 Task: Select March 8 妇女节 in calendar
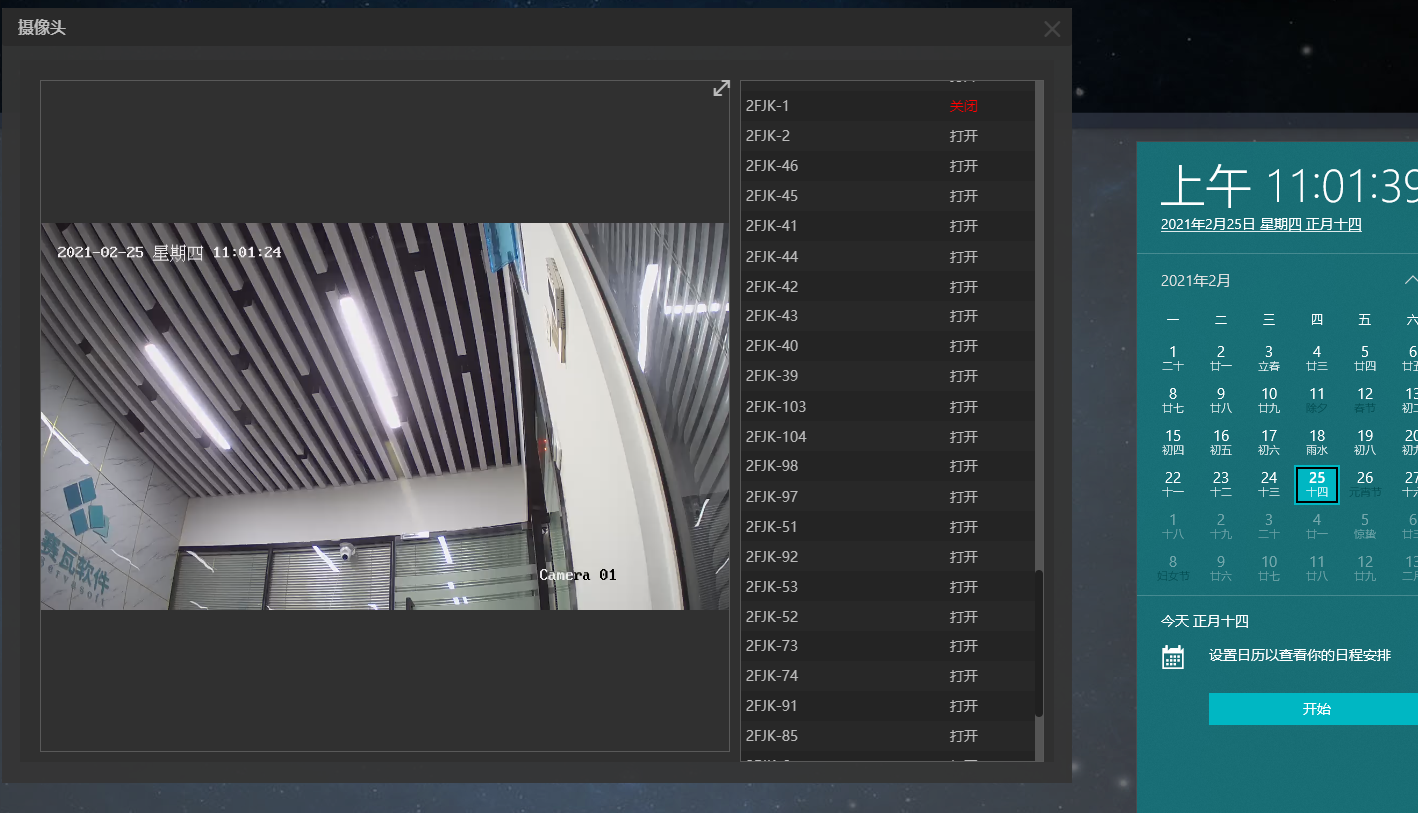pyautogui.click(x=1173, y=568)
